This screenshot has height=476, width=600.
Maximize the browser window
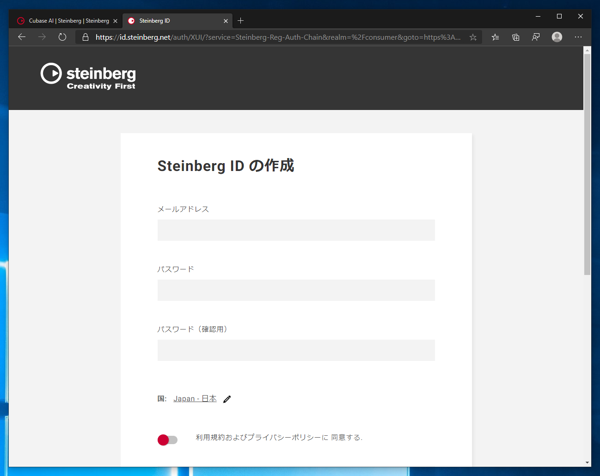[559, 16]
